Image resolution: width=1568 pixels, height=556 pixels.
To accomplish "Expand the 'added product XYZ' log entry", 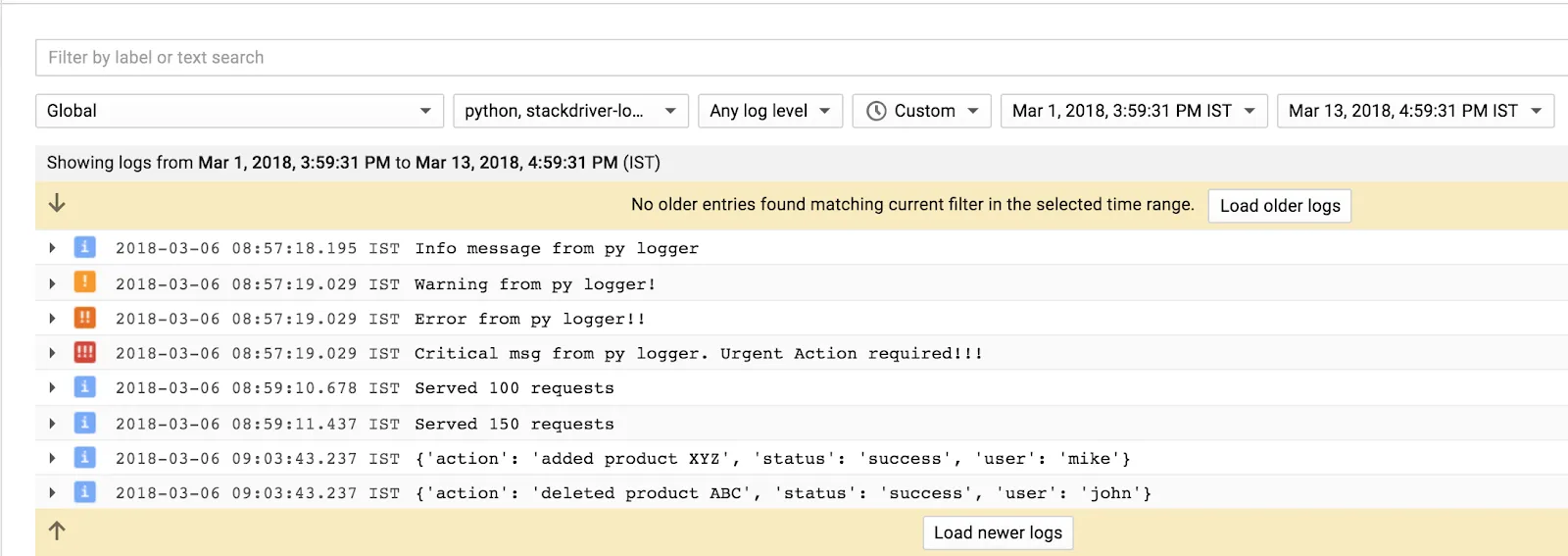I will (x=52, y=458).
